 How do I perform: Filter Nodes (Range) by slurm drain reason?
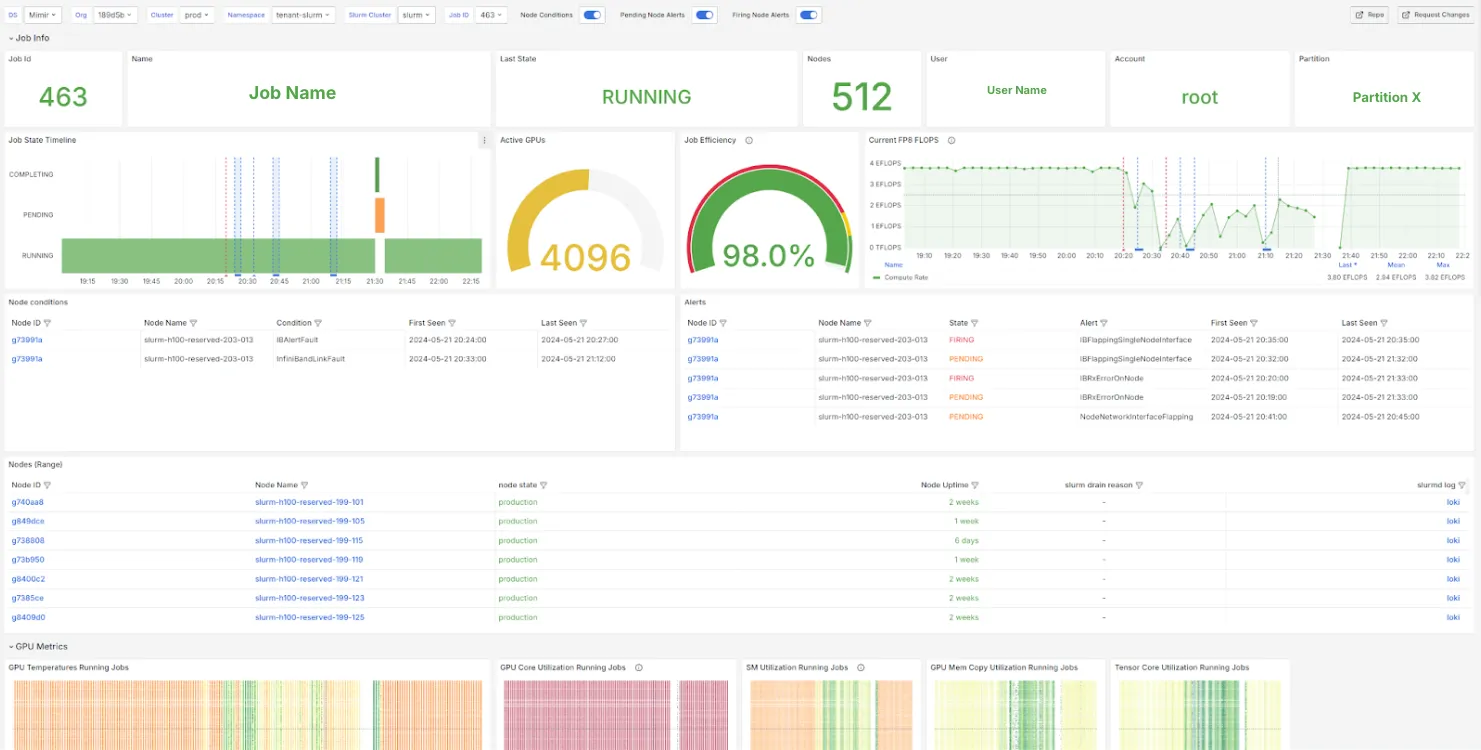click(x=1139, y=485)
